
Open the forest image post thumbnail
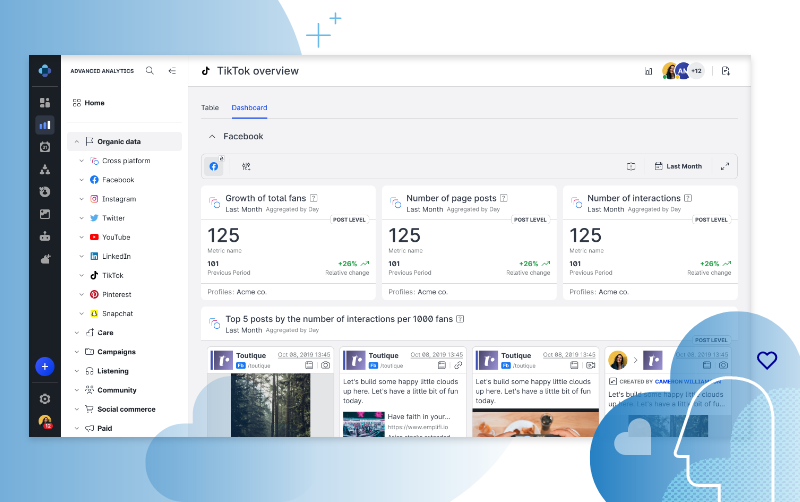click(x=268, y=405)
